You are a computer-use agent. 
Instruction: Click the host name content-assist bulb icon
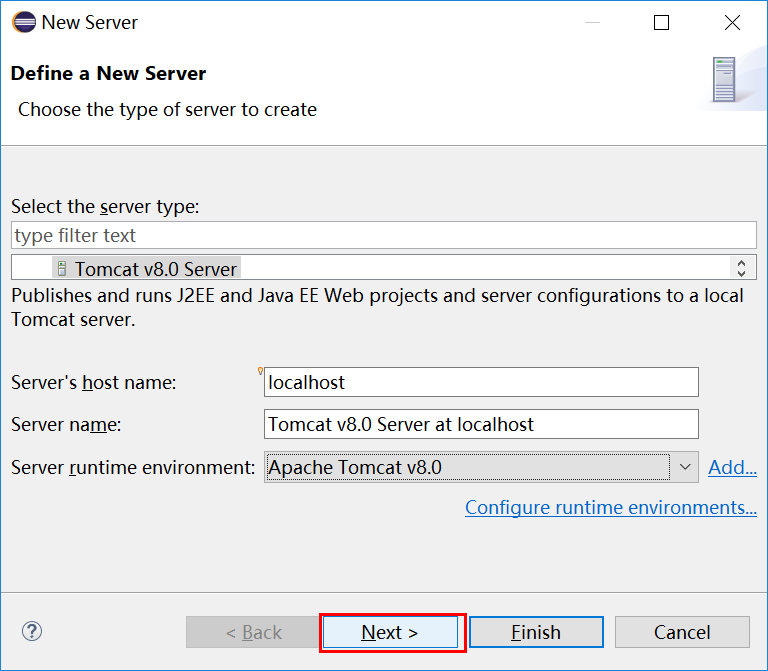(260, 371)
